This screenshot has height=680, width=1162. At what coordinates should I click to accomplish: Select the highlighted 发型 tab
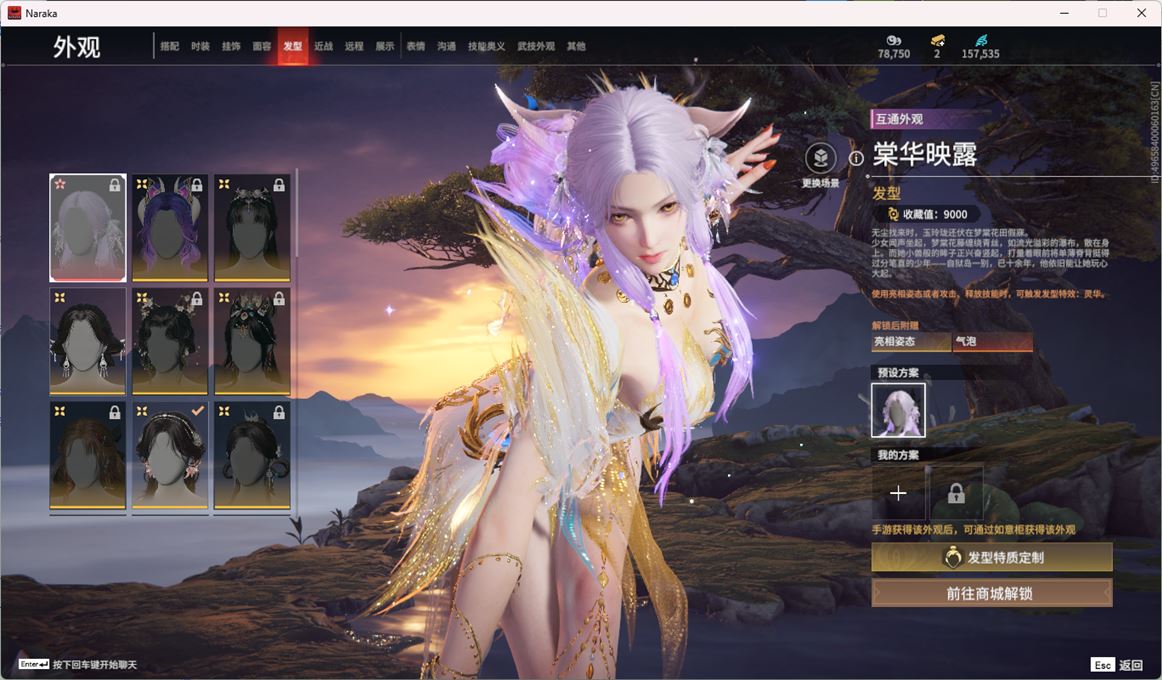293,46
